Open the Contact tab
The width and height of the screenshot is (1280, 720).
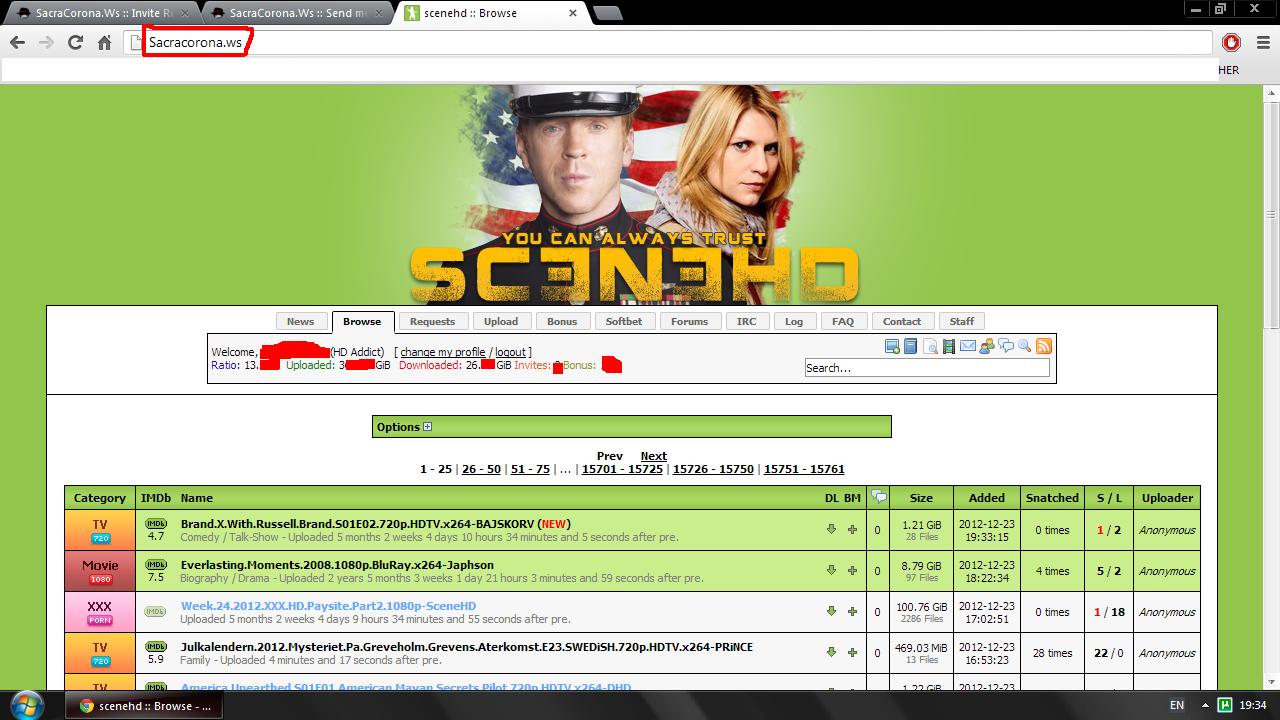901,321
